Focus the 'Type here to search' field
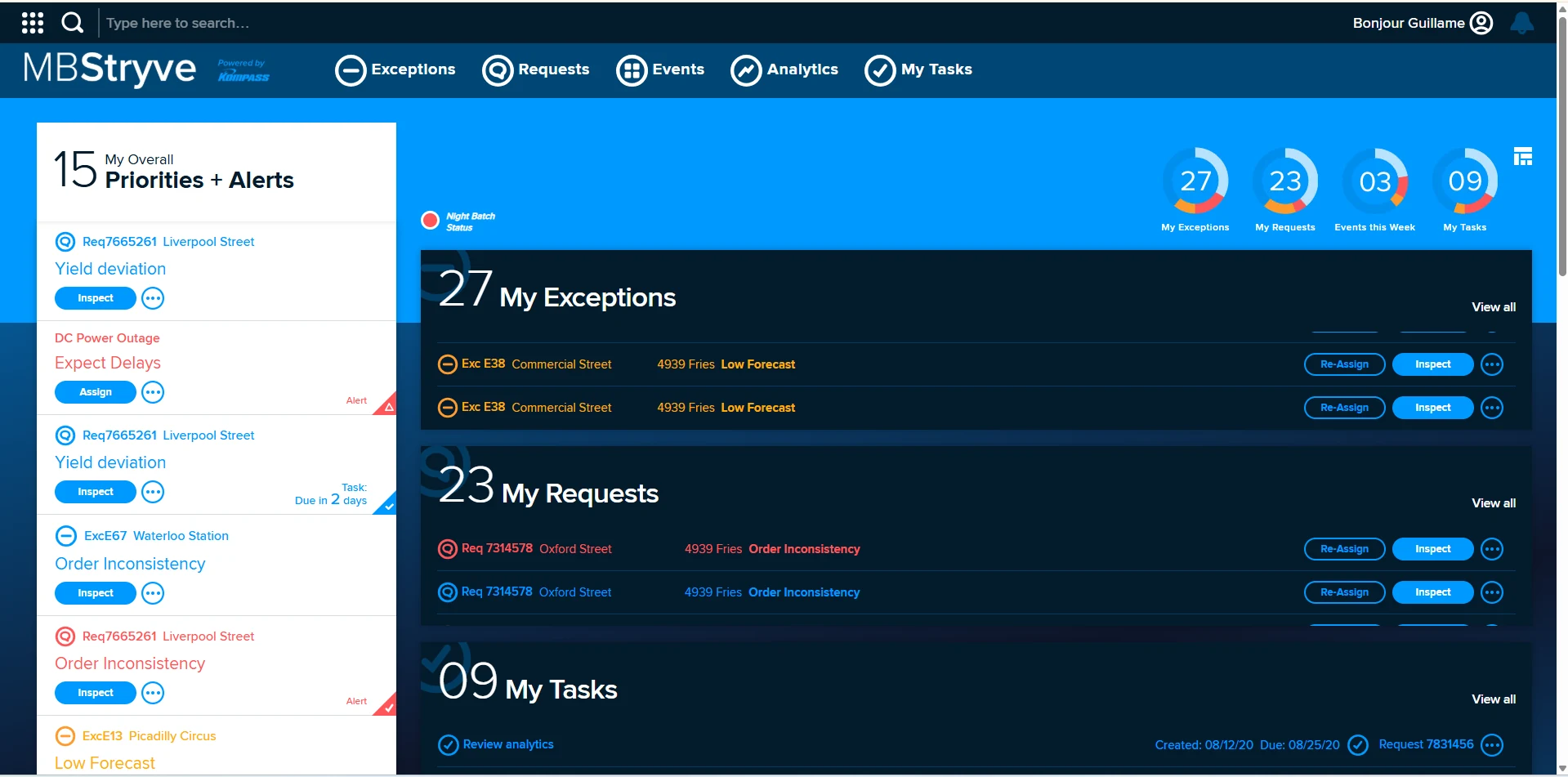1568x777 pixels. pos(178,23)
